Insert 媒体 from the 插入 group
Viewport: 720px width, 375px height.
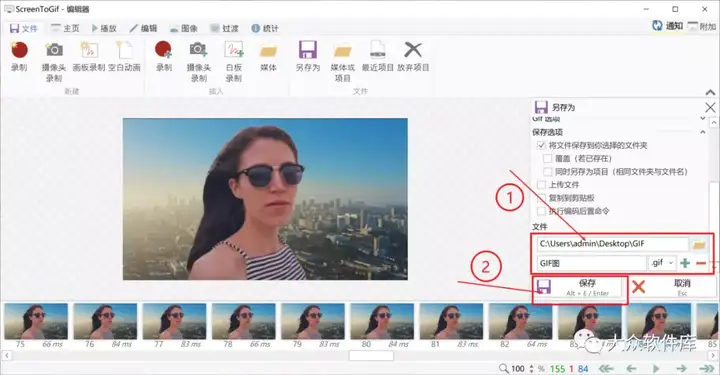(268, 56)
